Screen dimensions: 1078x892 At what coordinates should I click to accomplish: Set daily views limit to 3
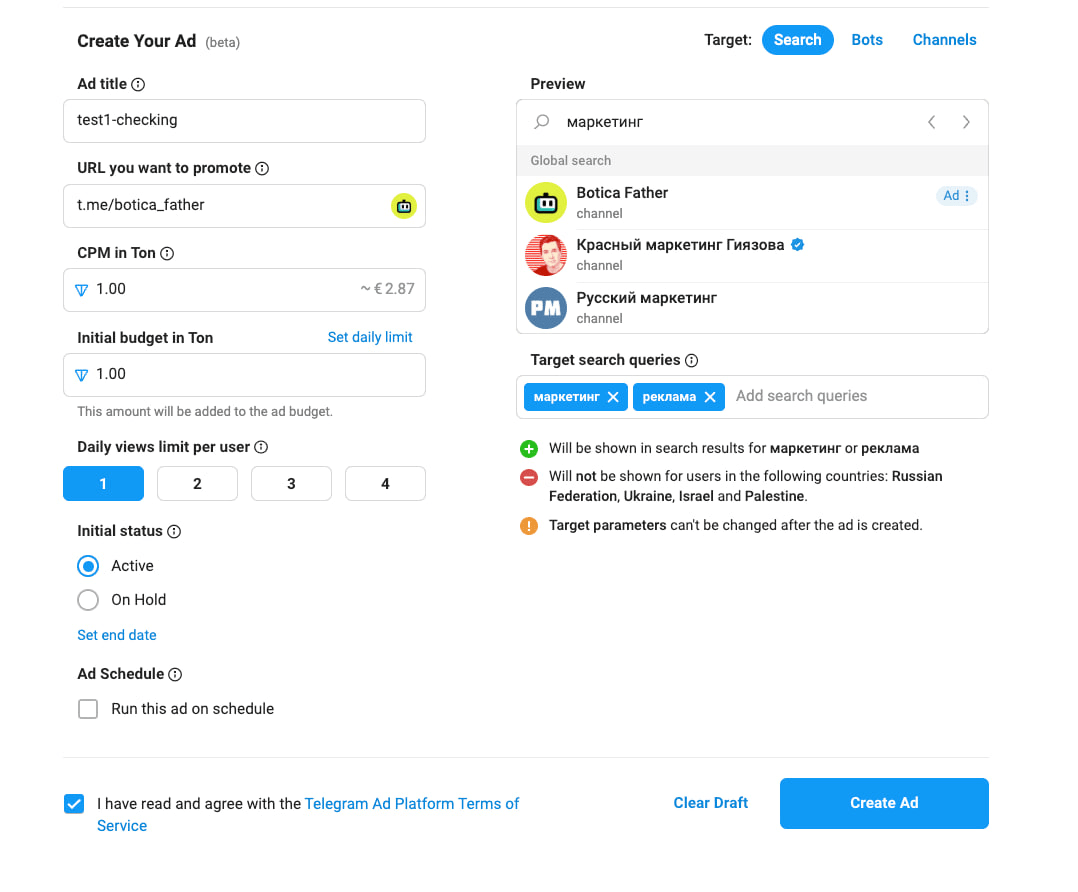[x=292, y=483]
